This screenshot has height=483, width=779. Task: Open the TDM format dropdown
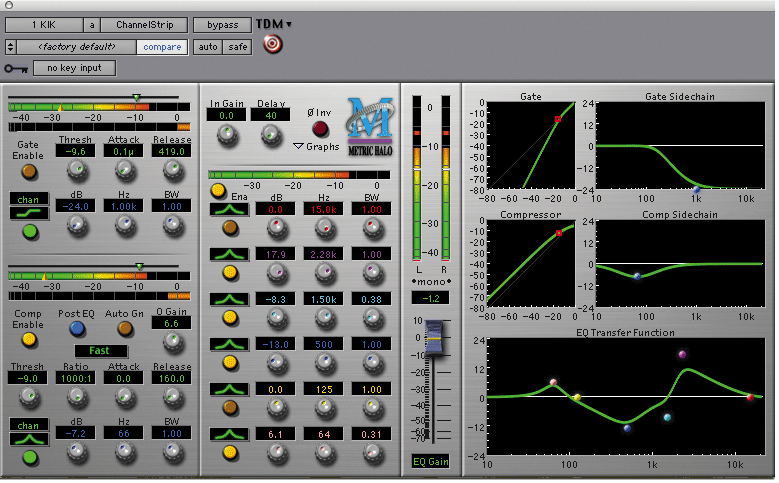[274, 24]
